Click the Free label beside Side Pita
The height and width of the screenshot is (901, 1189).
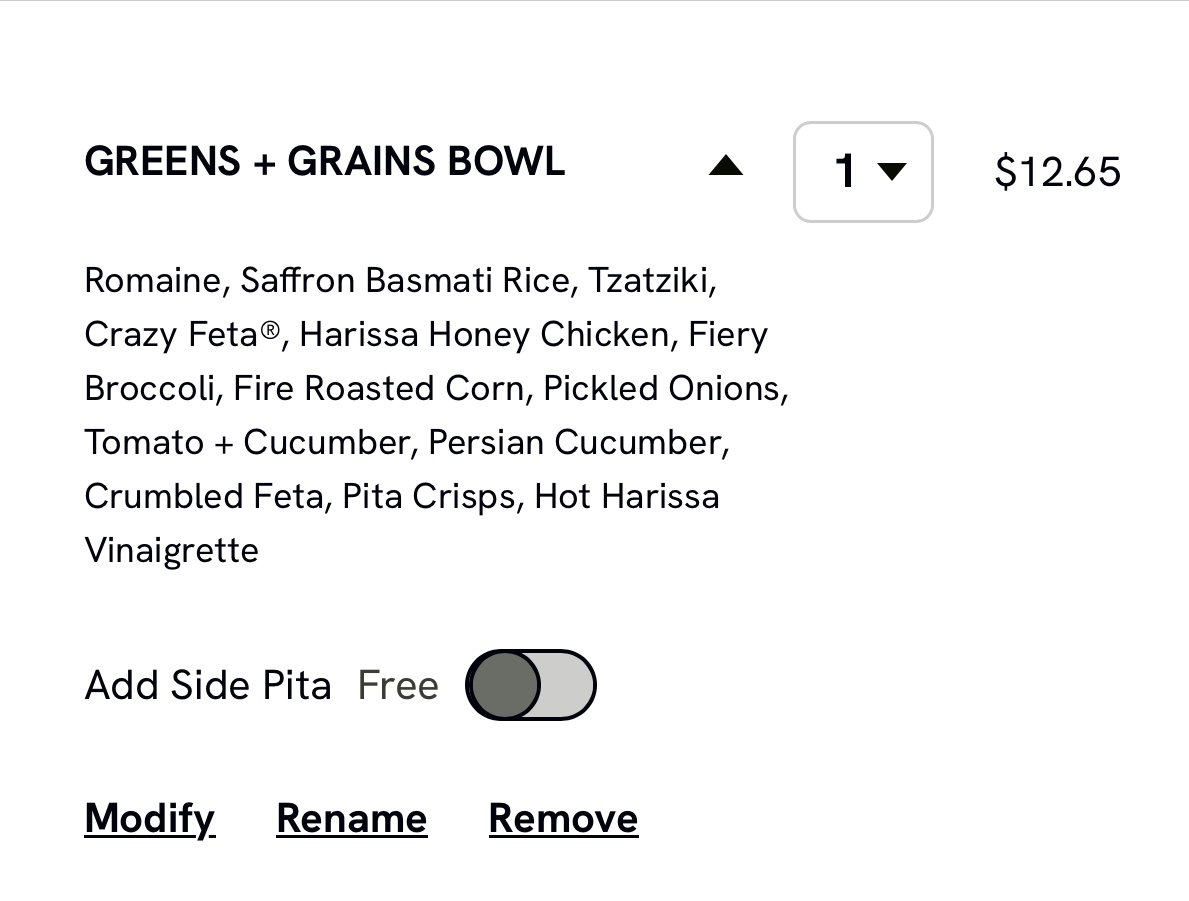click(398, 685)
